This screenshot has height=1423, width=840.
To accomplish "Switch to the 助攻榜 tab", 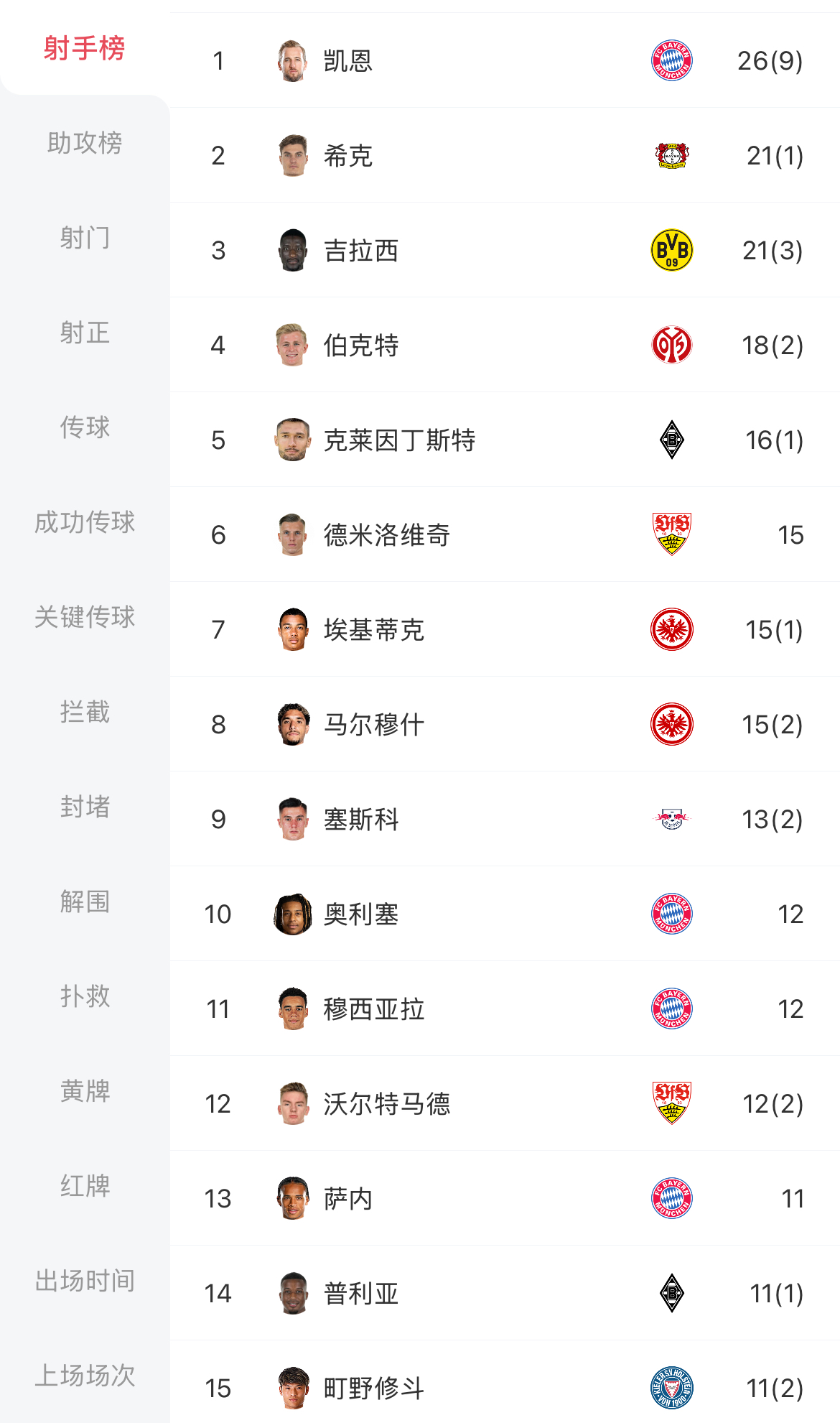I will (85, 143).
